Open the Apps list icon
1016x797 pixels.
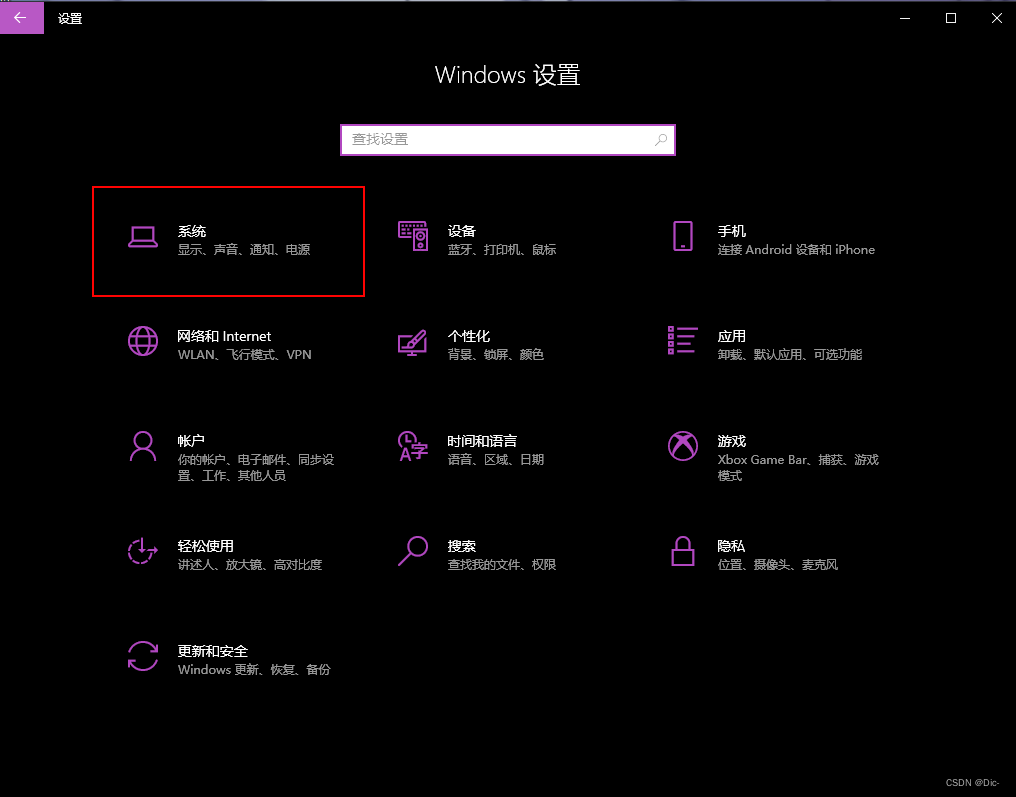pyautogui.click(x=683, y=340)
